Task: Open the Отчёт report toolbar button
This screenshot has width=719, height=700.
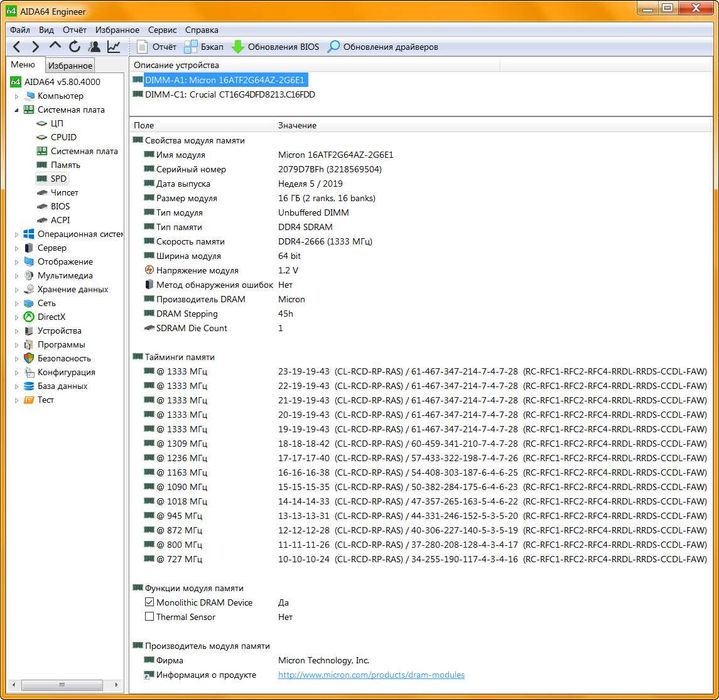Action: [x=156, y=47]
